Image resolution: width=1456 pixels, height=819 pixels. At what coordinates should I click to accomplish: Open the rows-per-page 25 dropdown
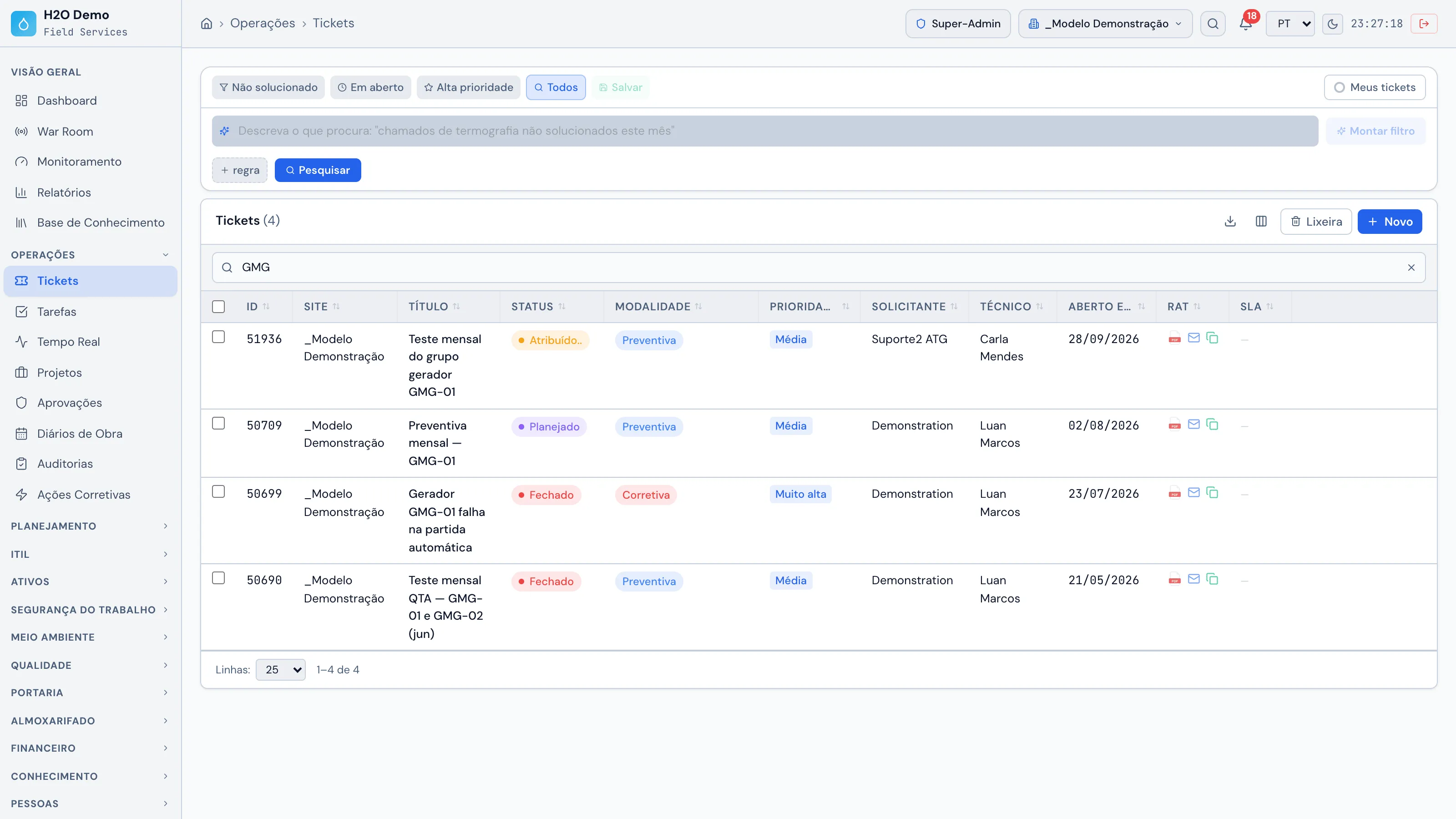coord(281,670)
